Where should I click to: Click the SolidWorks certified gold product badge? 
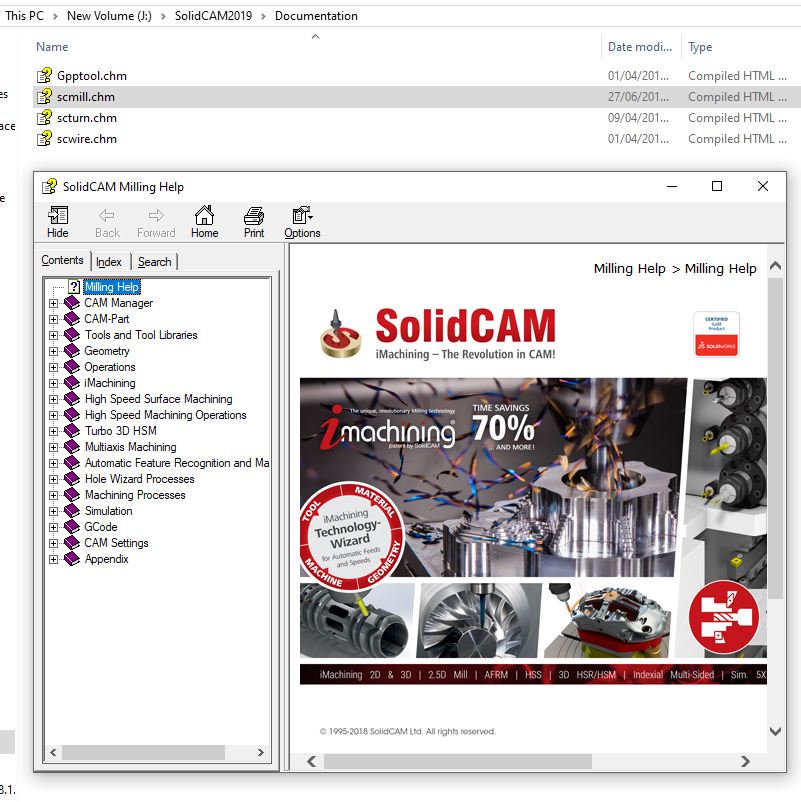tap(716, 334)
